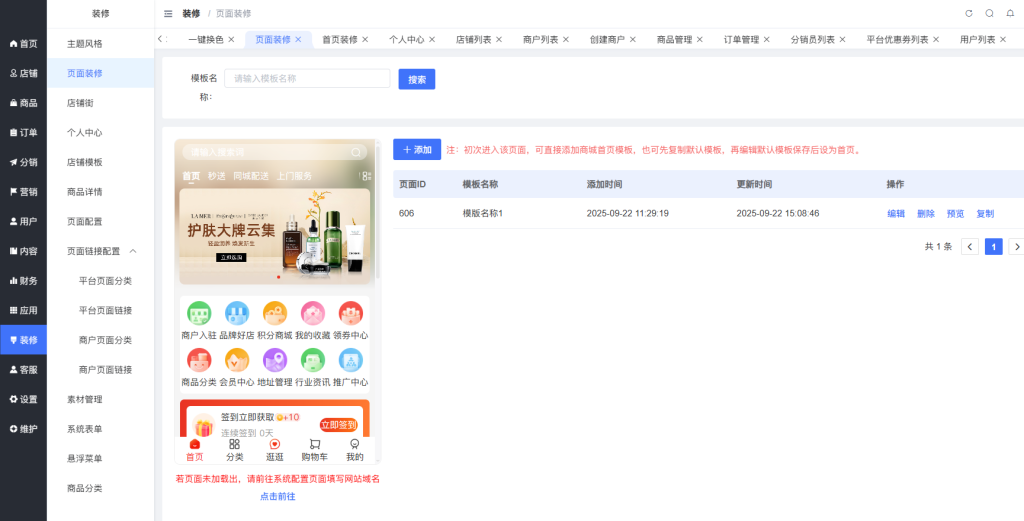Open 分类 in preview bottom bar
The height and width of the screenshot is (521, 1024).
tap(234, 450)
